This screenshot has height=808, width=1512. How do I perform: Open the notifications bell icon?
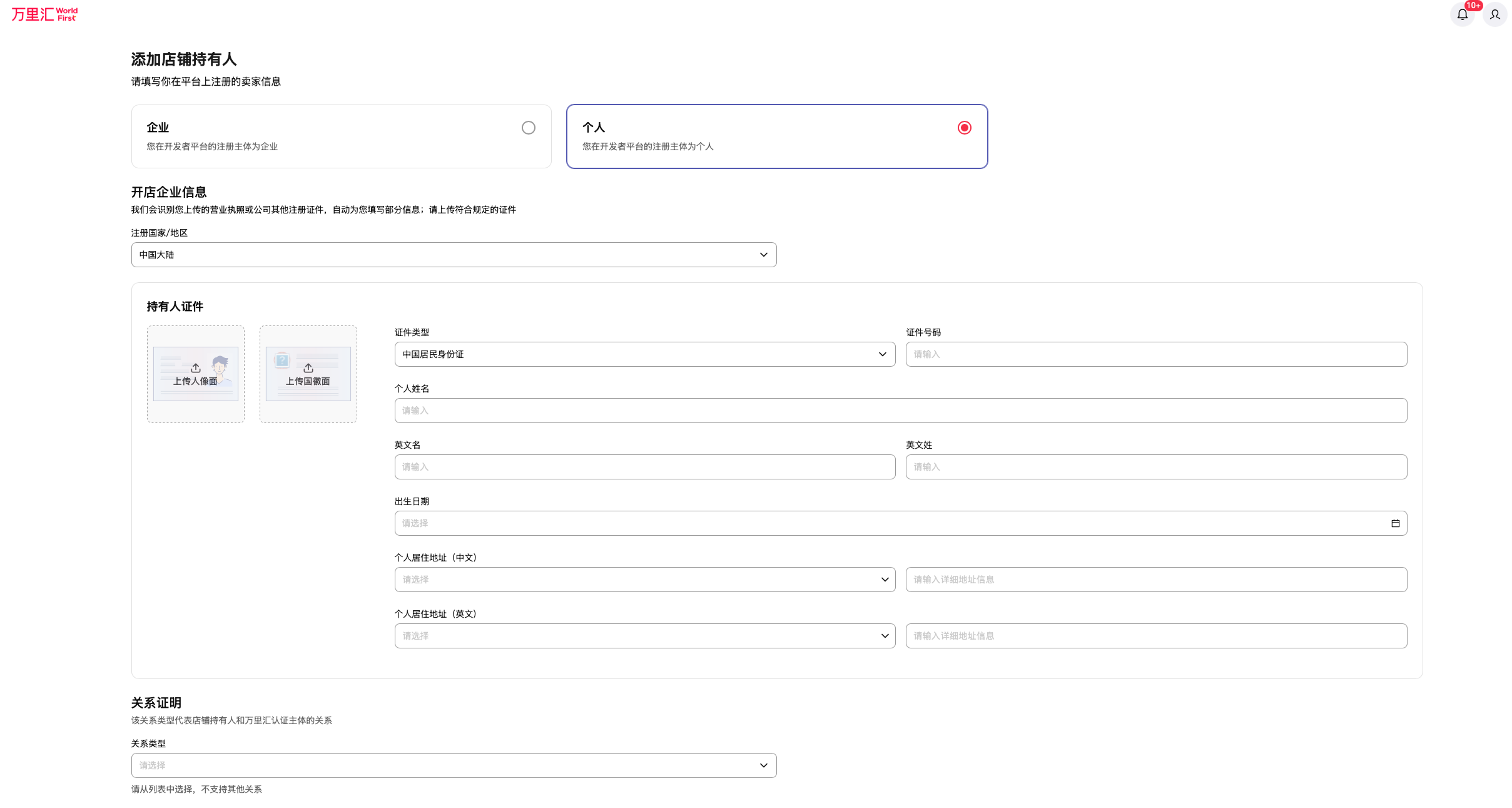1462,14
